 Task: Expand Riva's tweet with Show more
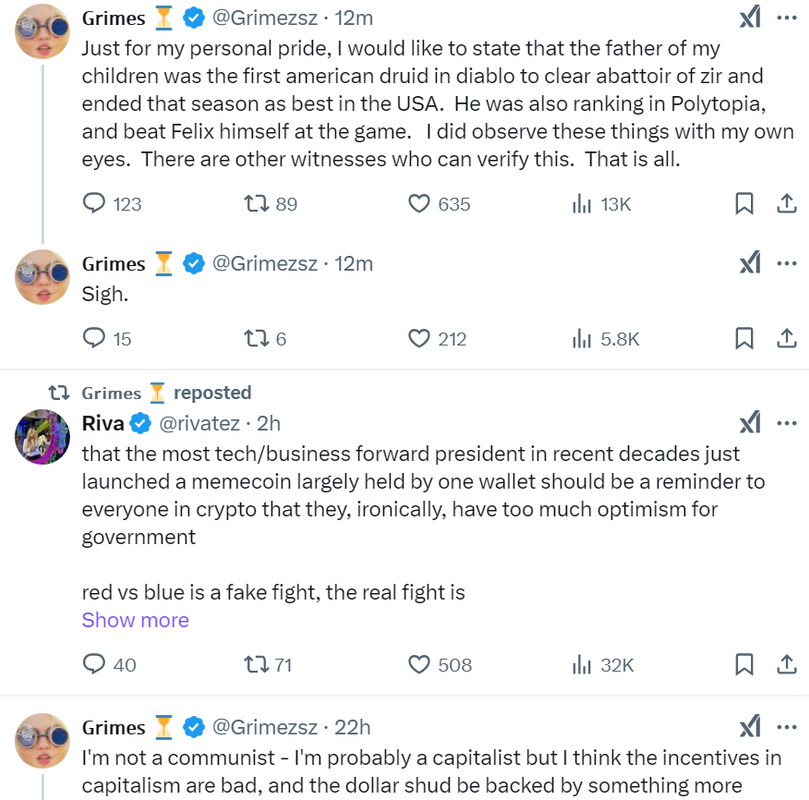point(135,619)
